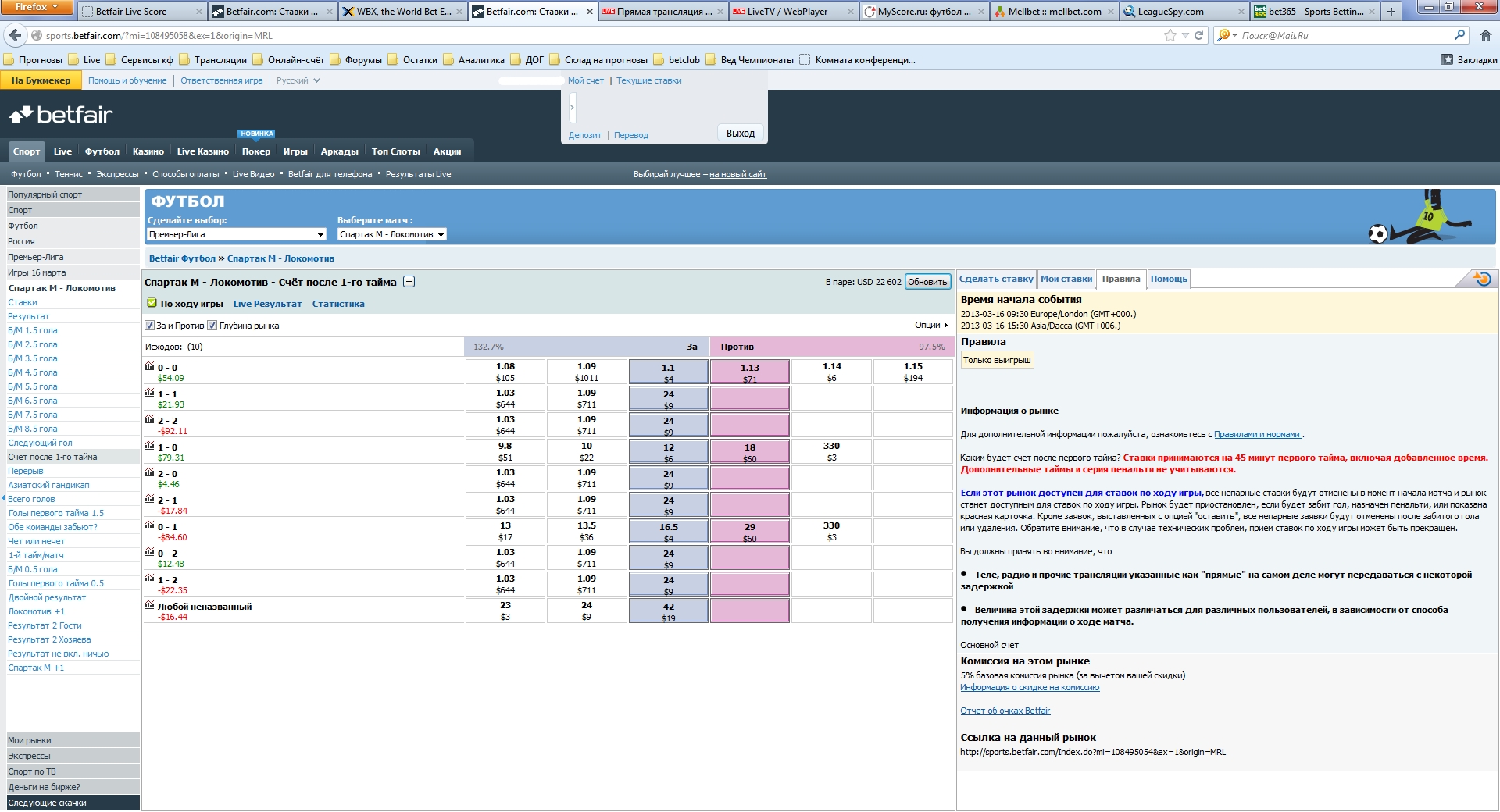Click the Обновить button
The image size is (1500, 812).
tap(927, 283)
